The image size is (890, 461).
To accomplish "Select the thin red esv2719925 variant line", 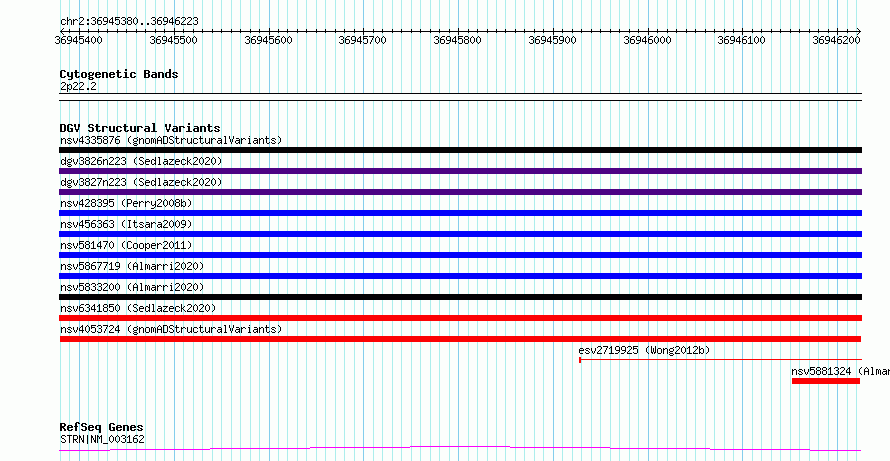I will [x=720, y=359].
